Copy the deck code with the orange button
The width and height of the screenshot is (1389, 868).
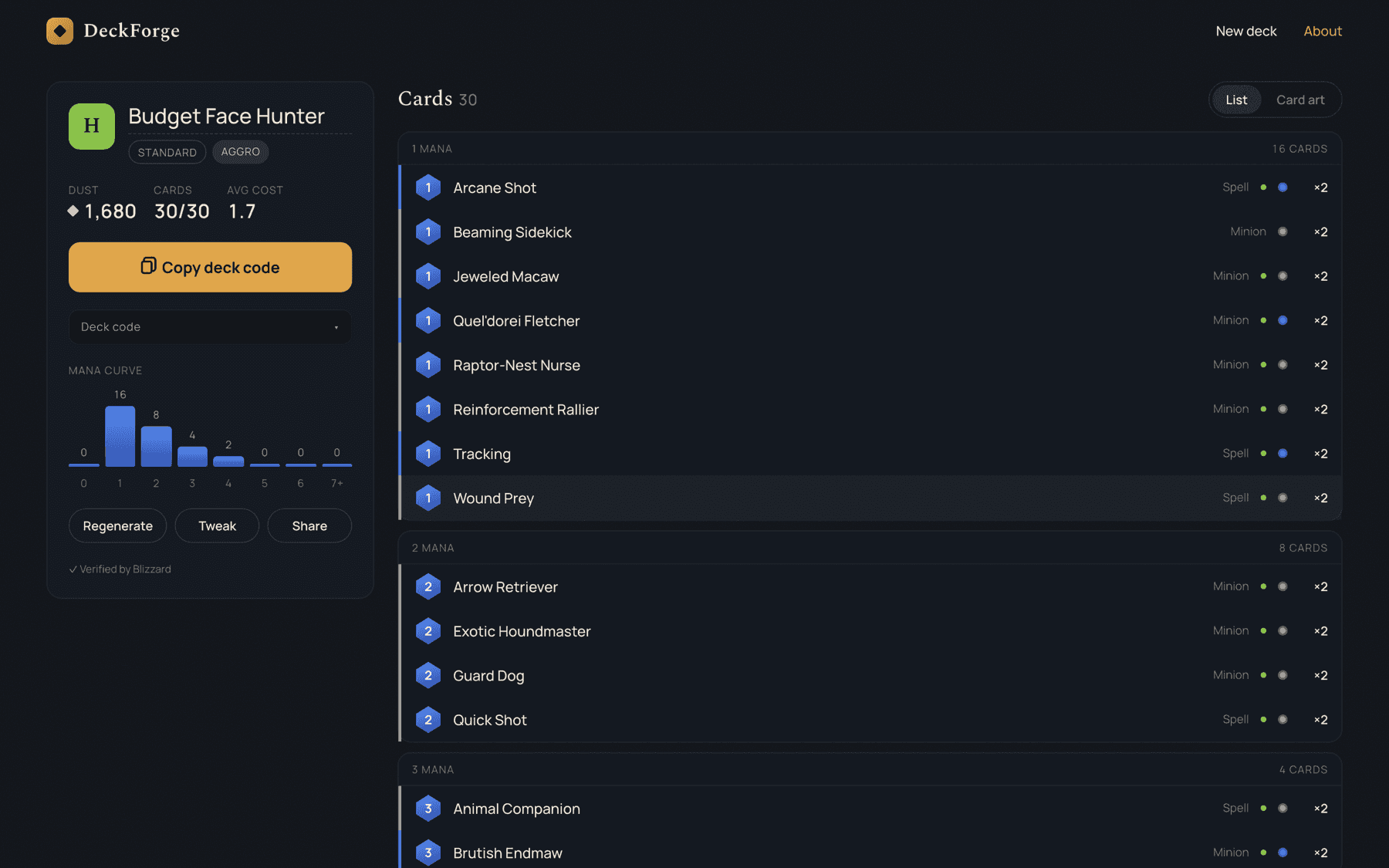210,267
